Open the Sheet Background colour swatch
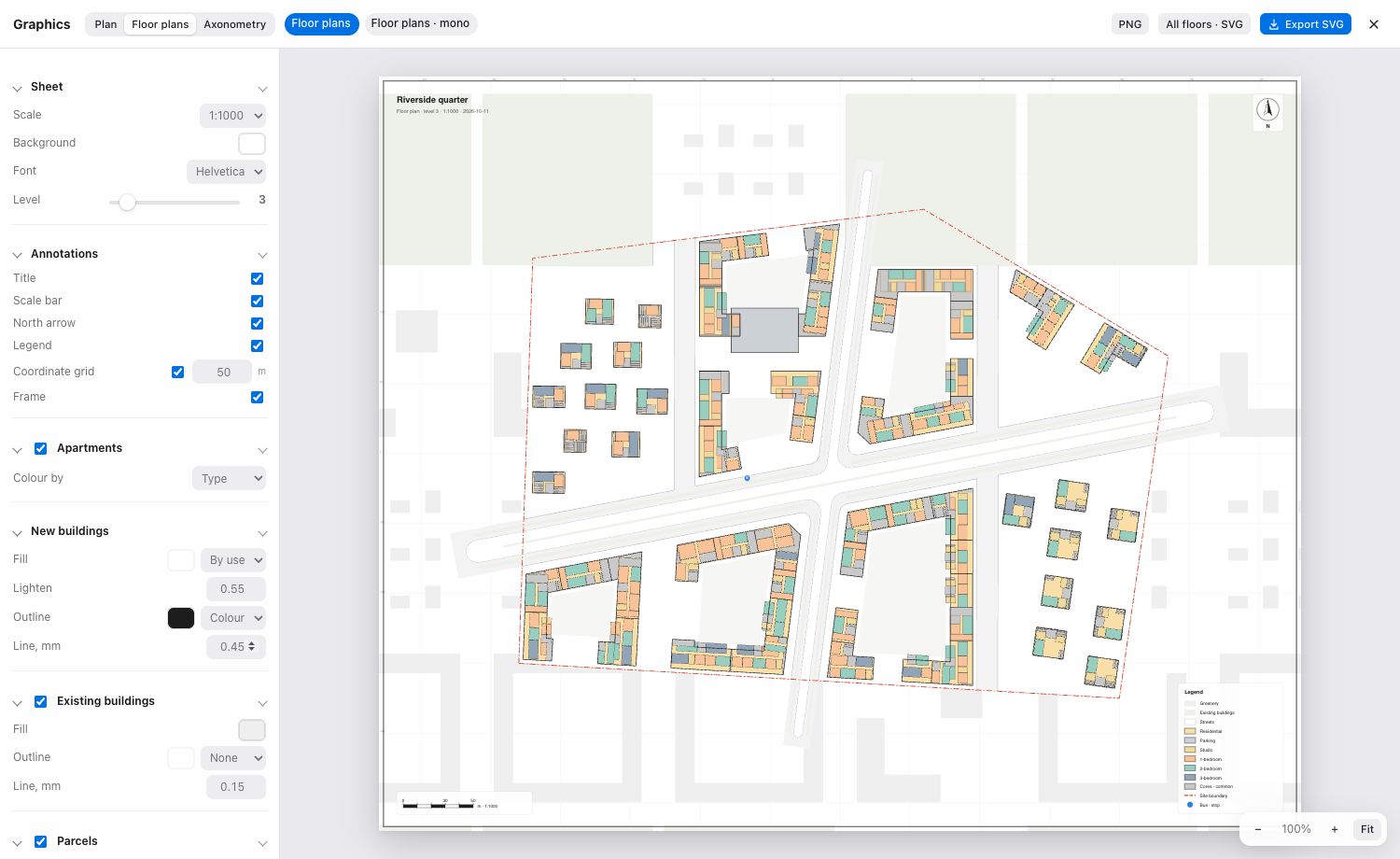The height and width of the screenshot is (859, 1400). 252,143
